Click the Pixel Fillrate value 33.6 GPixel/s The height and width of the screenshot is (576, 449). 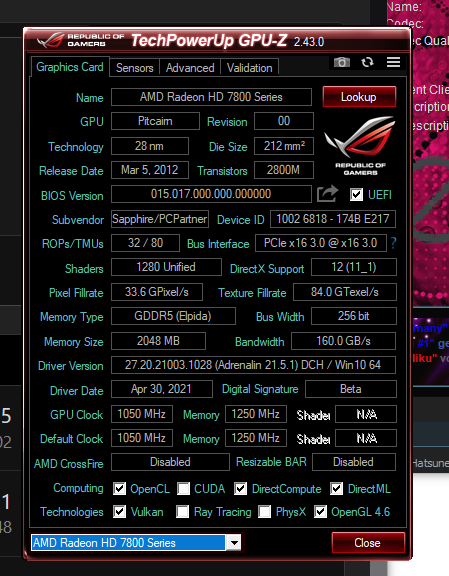157,292
